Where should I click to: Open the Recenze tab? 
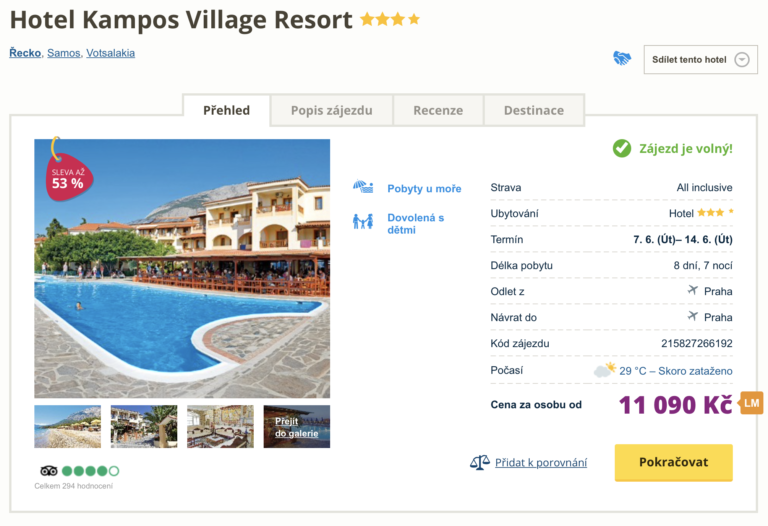pyautogui.click(x=438, y=110)
